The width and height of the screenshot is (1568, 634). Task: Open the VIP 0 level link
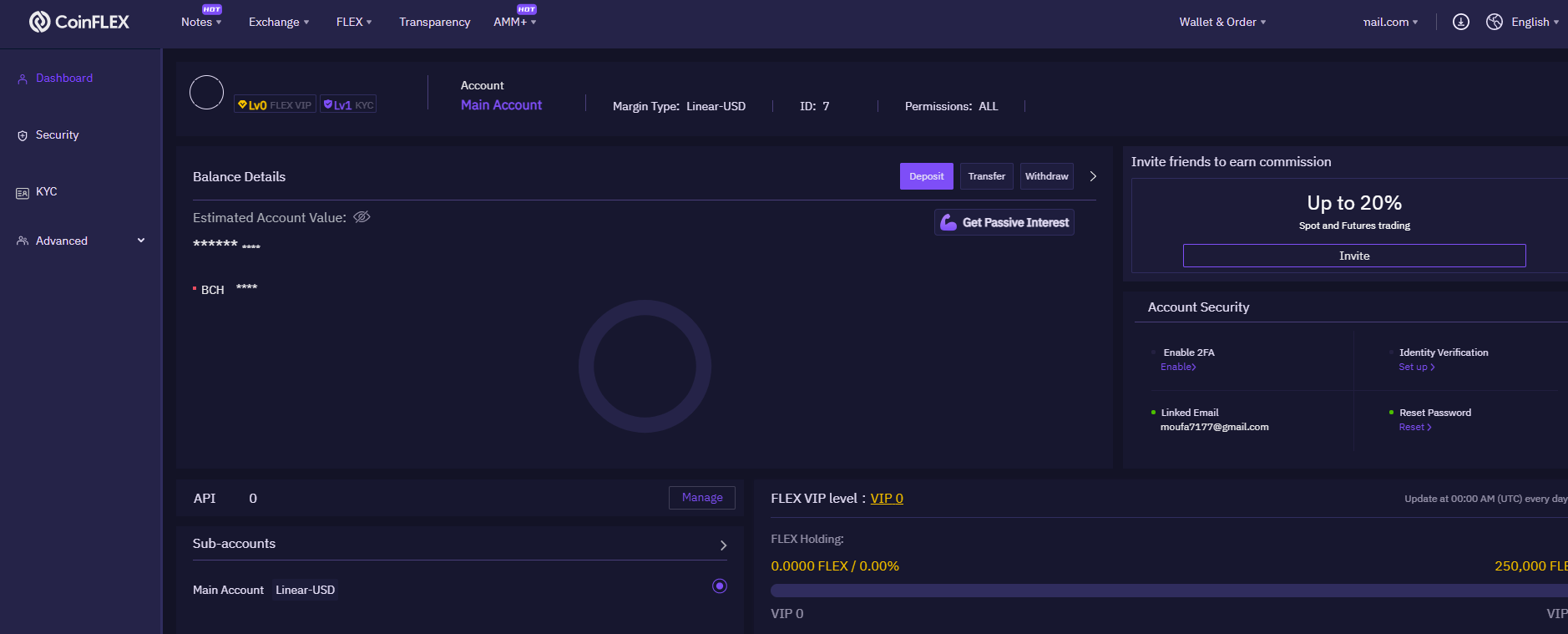[887, 498]
